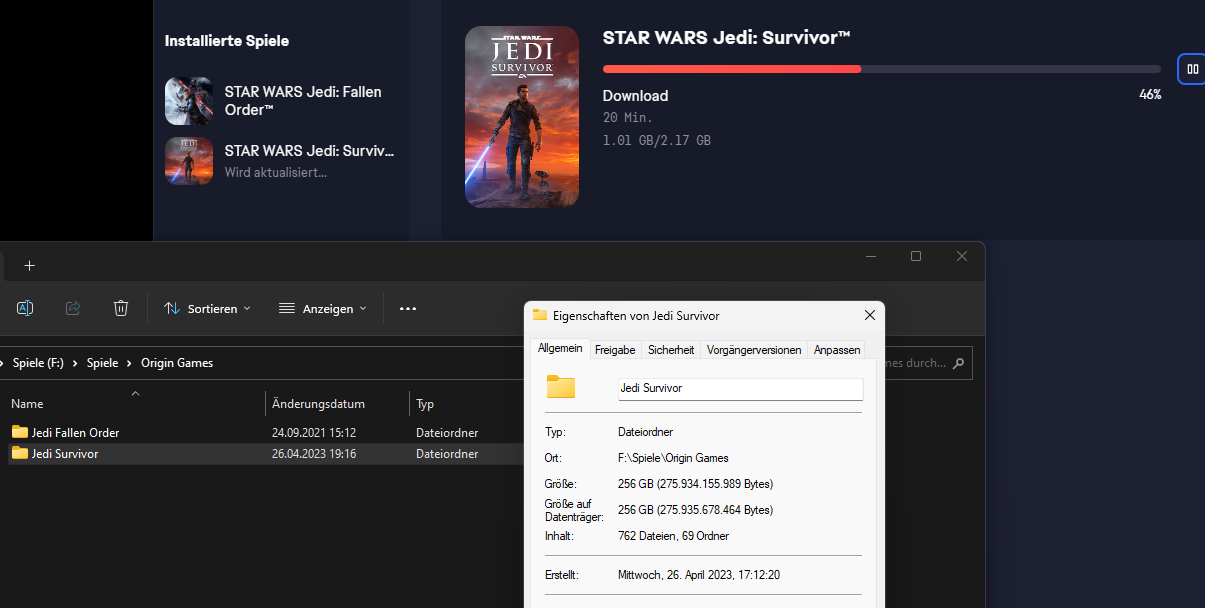Image resolution: width=1205 pixels, height=608 pixels.
Task: Click the Größe auf Datenträger value 275.935.678.464 Bytes
Action: [696, 510]
